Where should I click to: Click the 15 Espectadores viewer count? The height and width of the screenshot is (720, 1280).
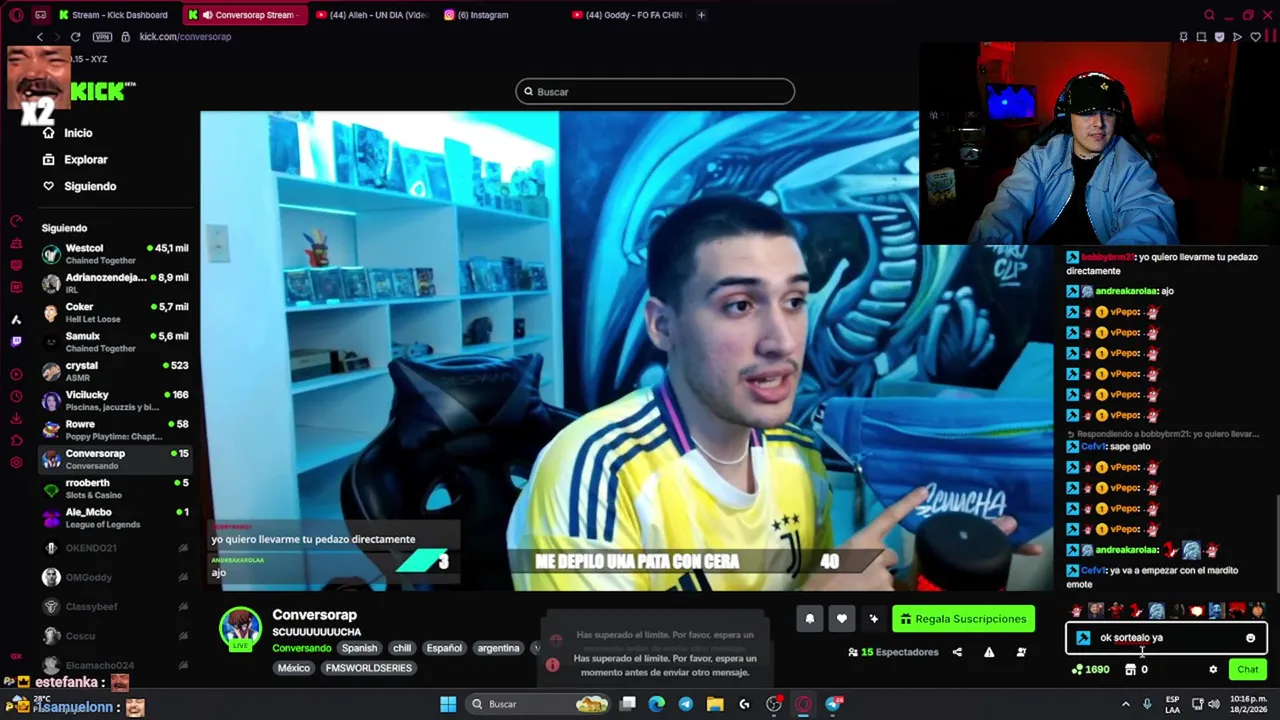[893, 652]
